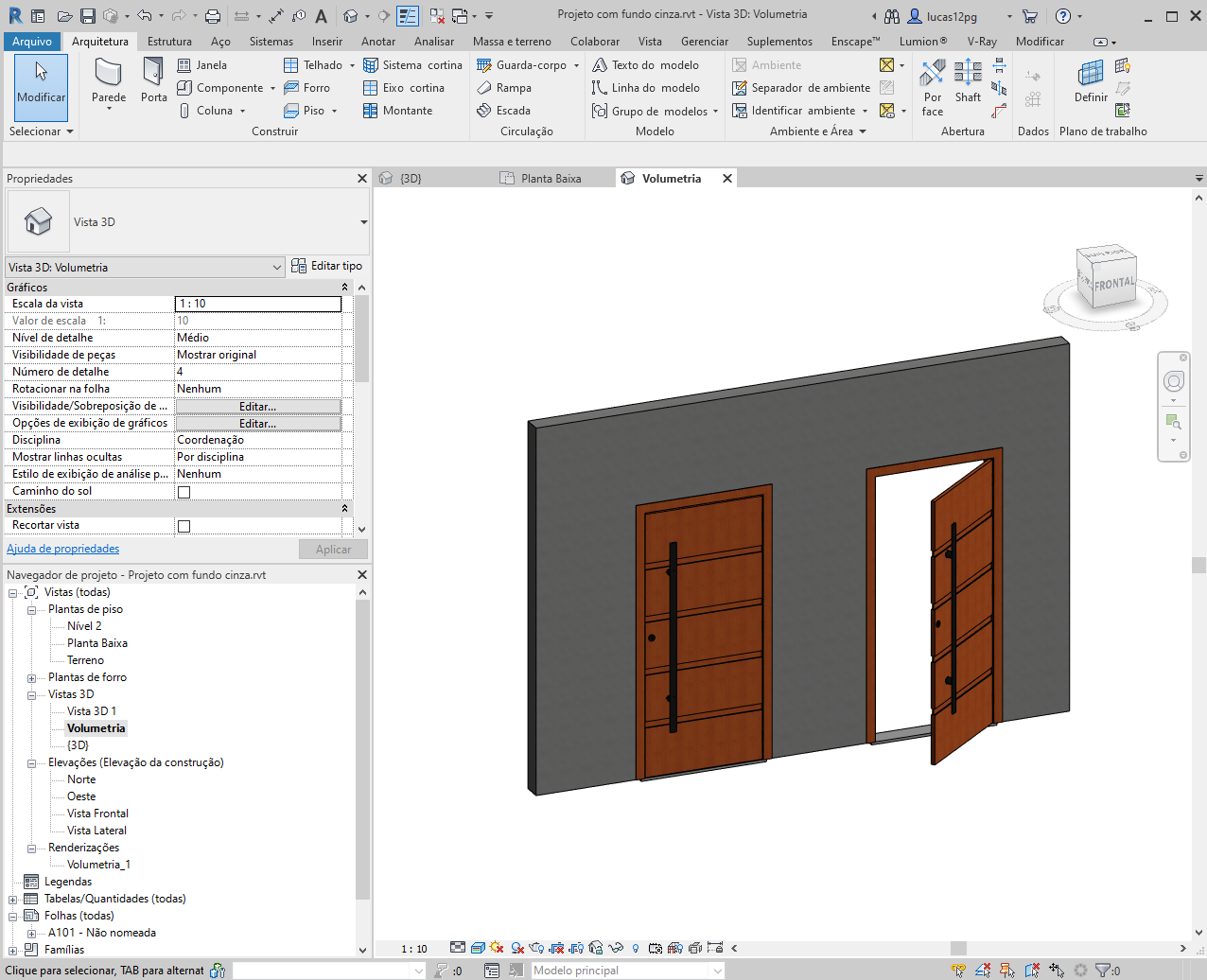
Task: Select the Parede wall tool
Action: [x=109, y=80]
